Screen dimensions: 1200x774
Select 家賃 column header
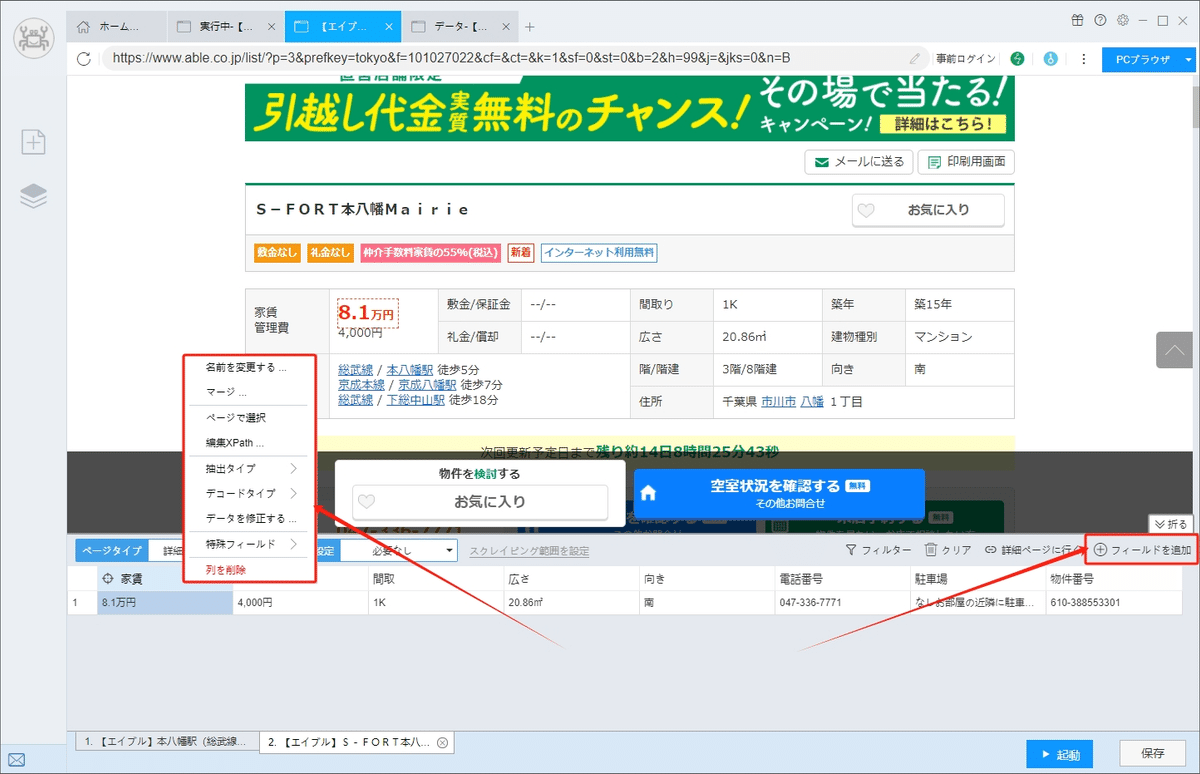coord(165,578)
